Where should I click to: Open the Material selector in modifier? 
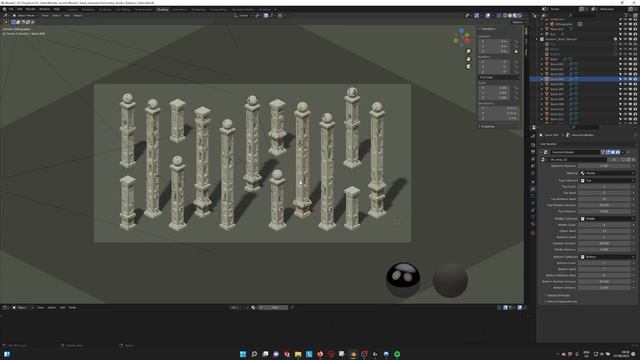[x=607, y=173]
